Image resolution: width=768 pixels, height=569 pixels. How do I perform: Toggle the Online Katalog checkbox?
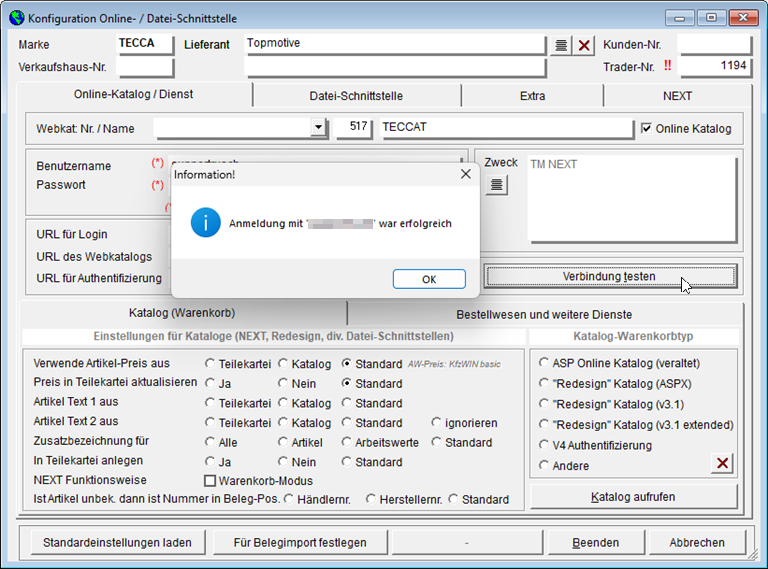coord(647,128)
